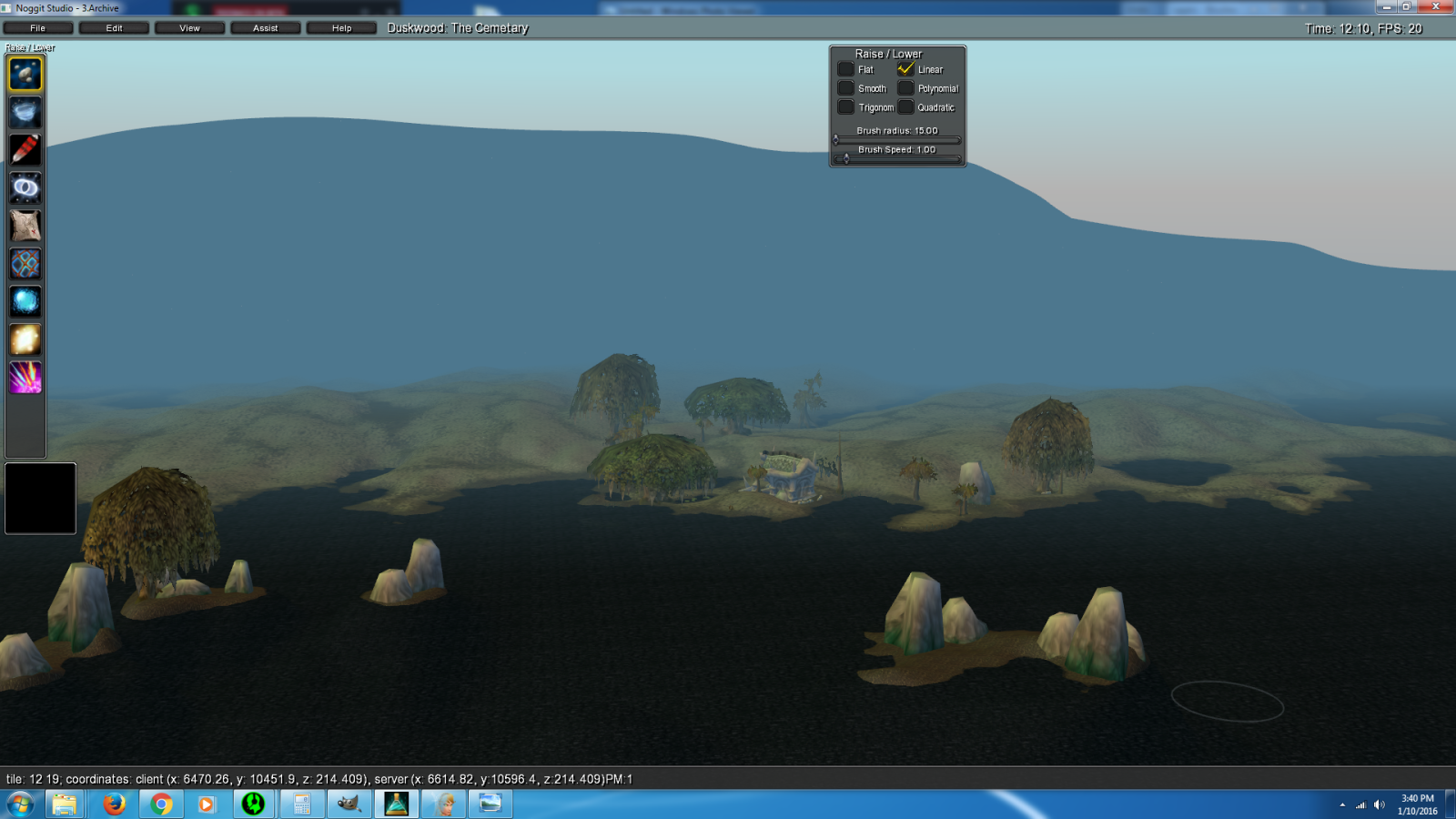Viewport: 1456px width, 819px height.
Task: Open GIMP from the taskbar
Action: 349,804
